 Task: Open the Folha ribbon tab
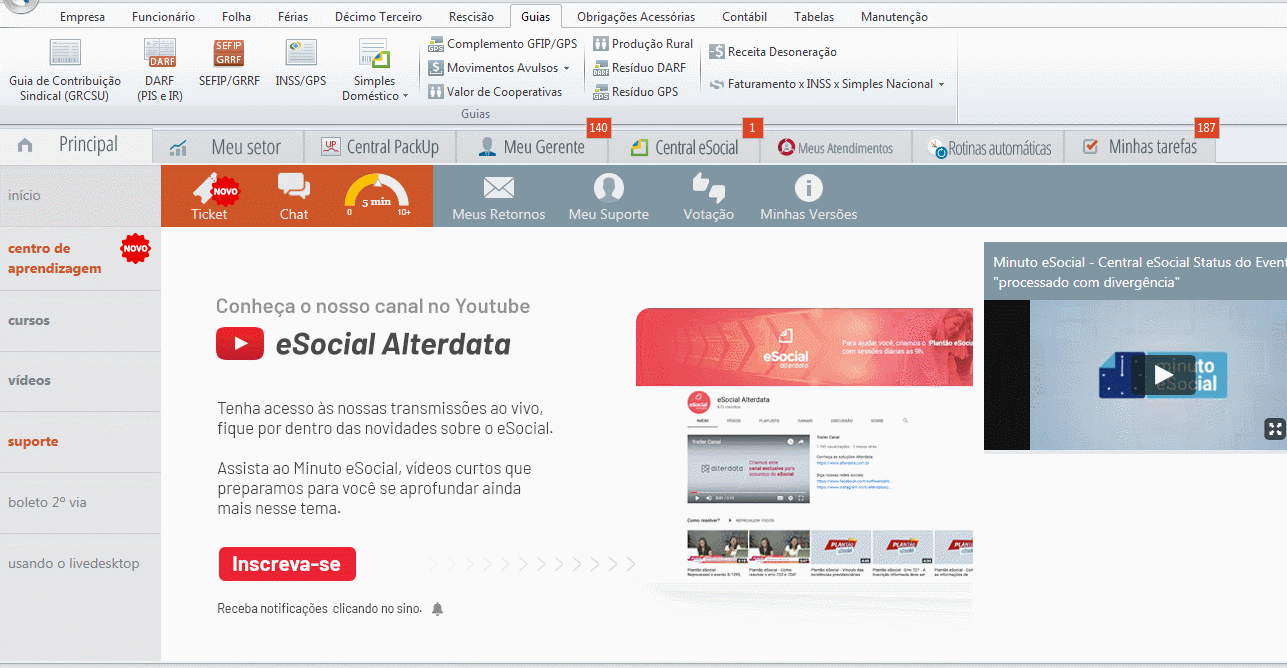tap(236, 17)
